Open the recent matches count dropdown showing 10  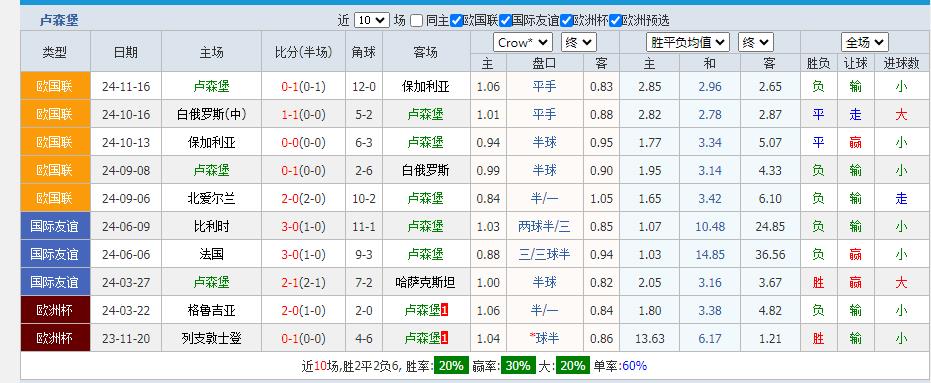[x=372, y=20]
